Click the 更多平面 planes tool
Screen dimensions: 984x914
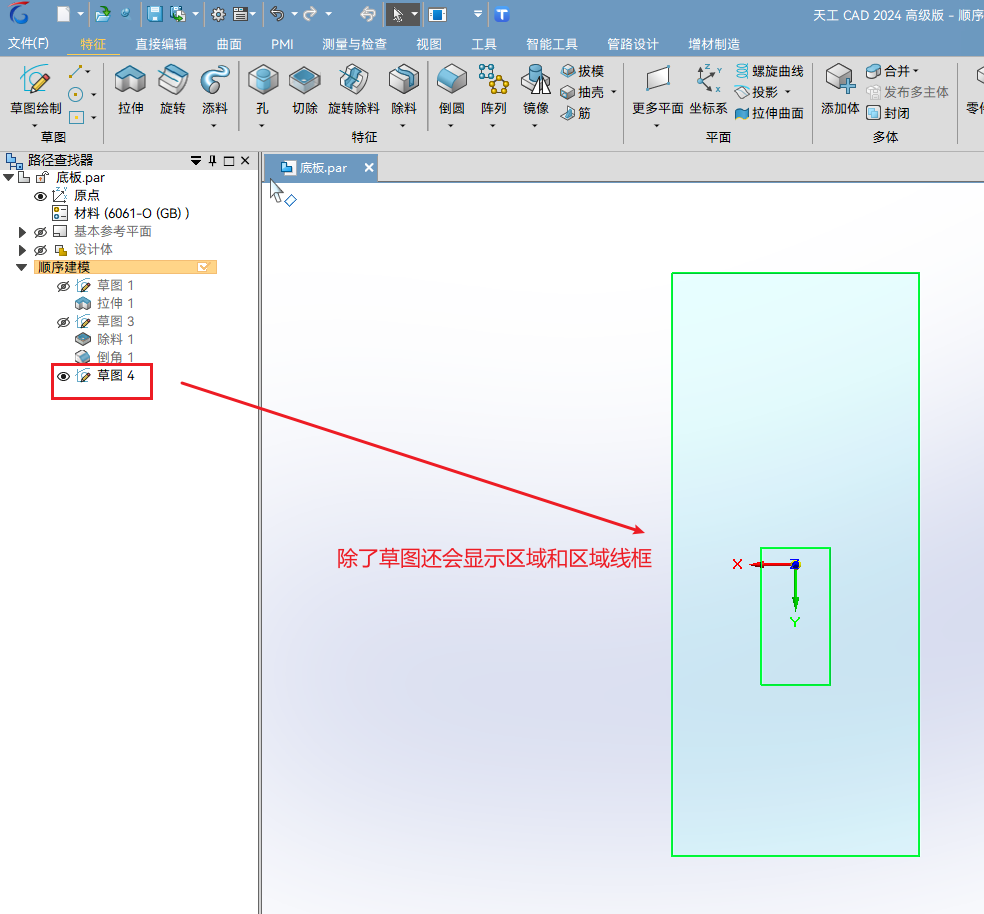coord(657,90)
